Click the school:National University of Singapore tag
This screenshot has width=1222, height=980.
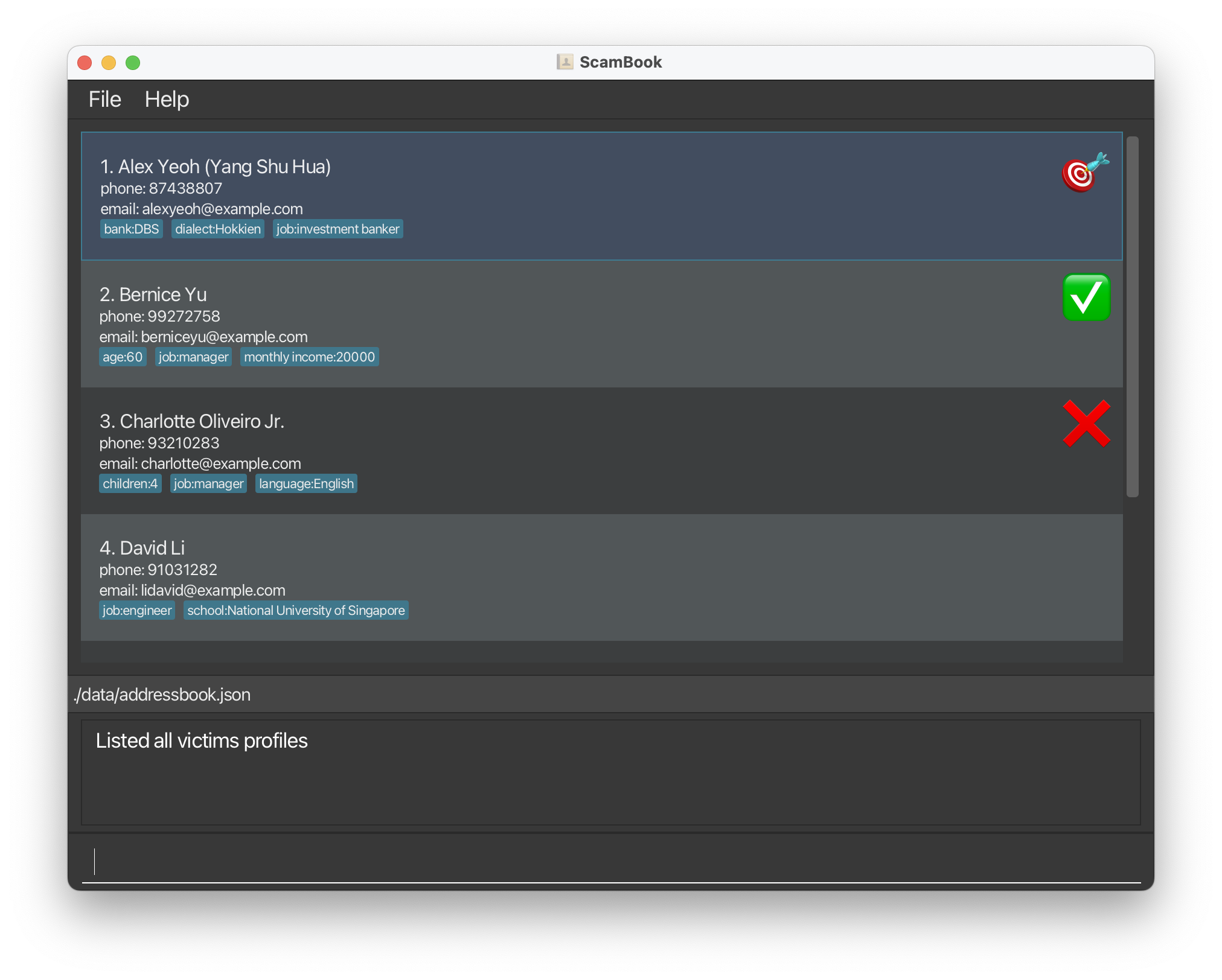click(296, 611)
